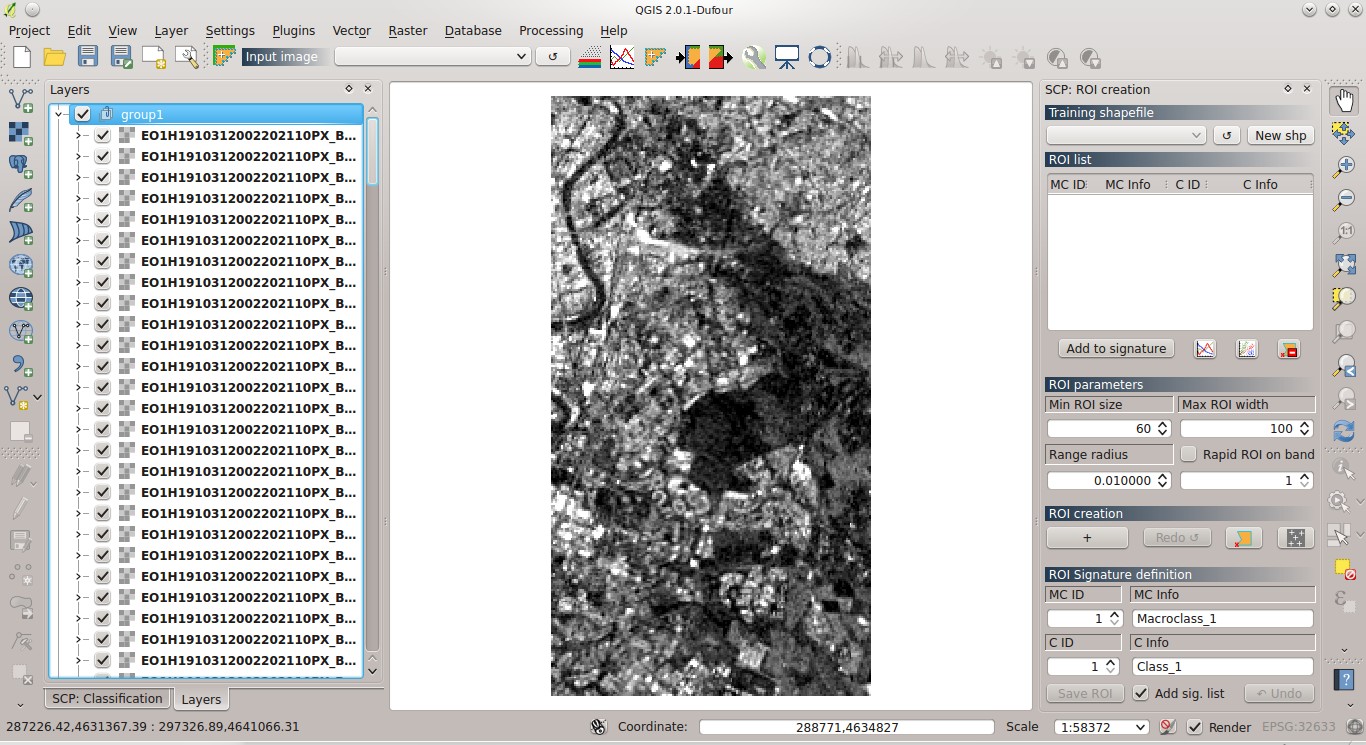Disable the Add sig. list checkbox

(1142, 693)
